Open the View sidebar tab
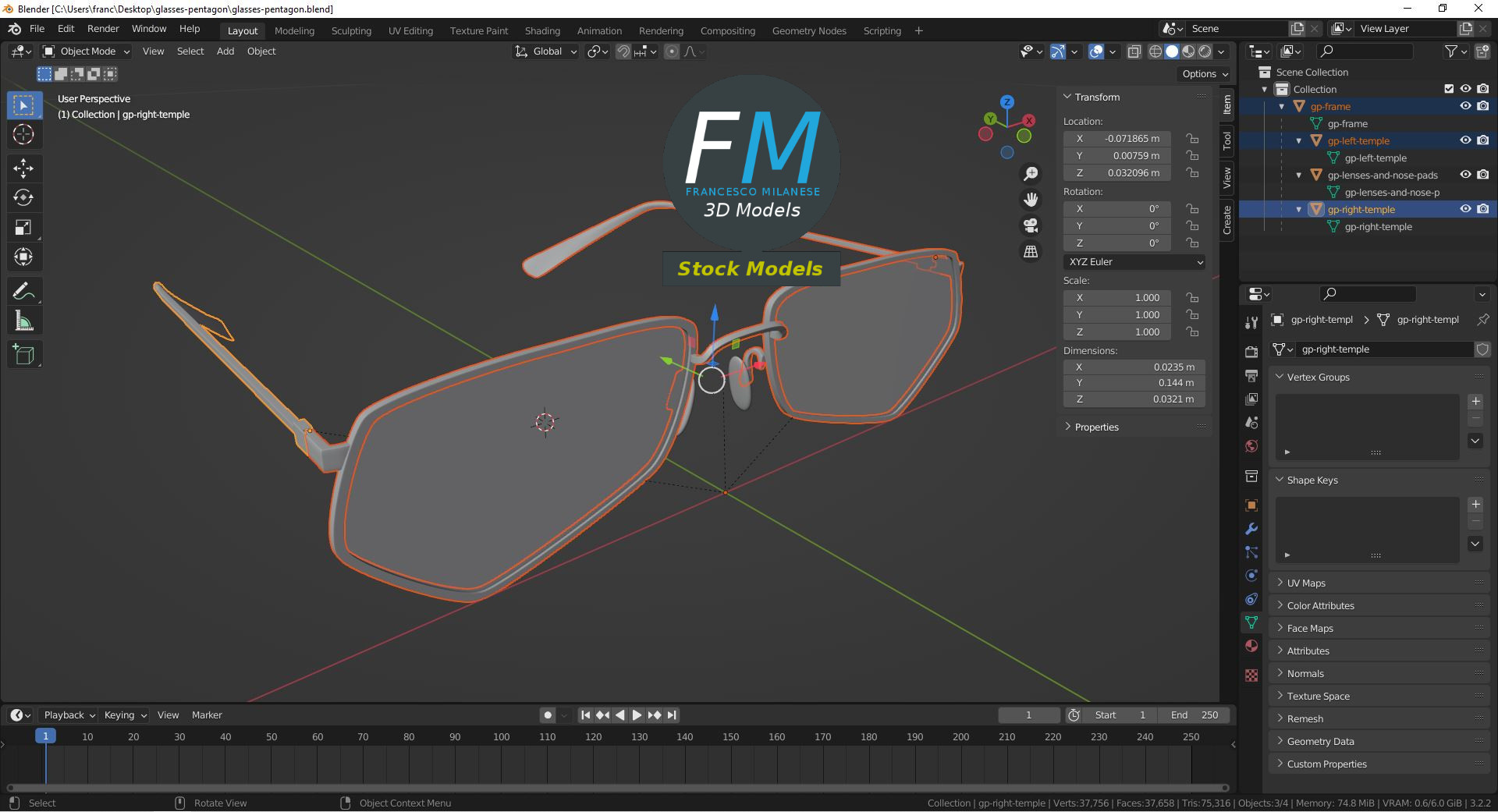Viewport: 1498px width, 812px height. point(1227,178)
